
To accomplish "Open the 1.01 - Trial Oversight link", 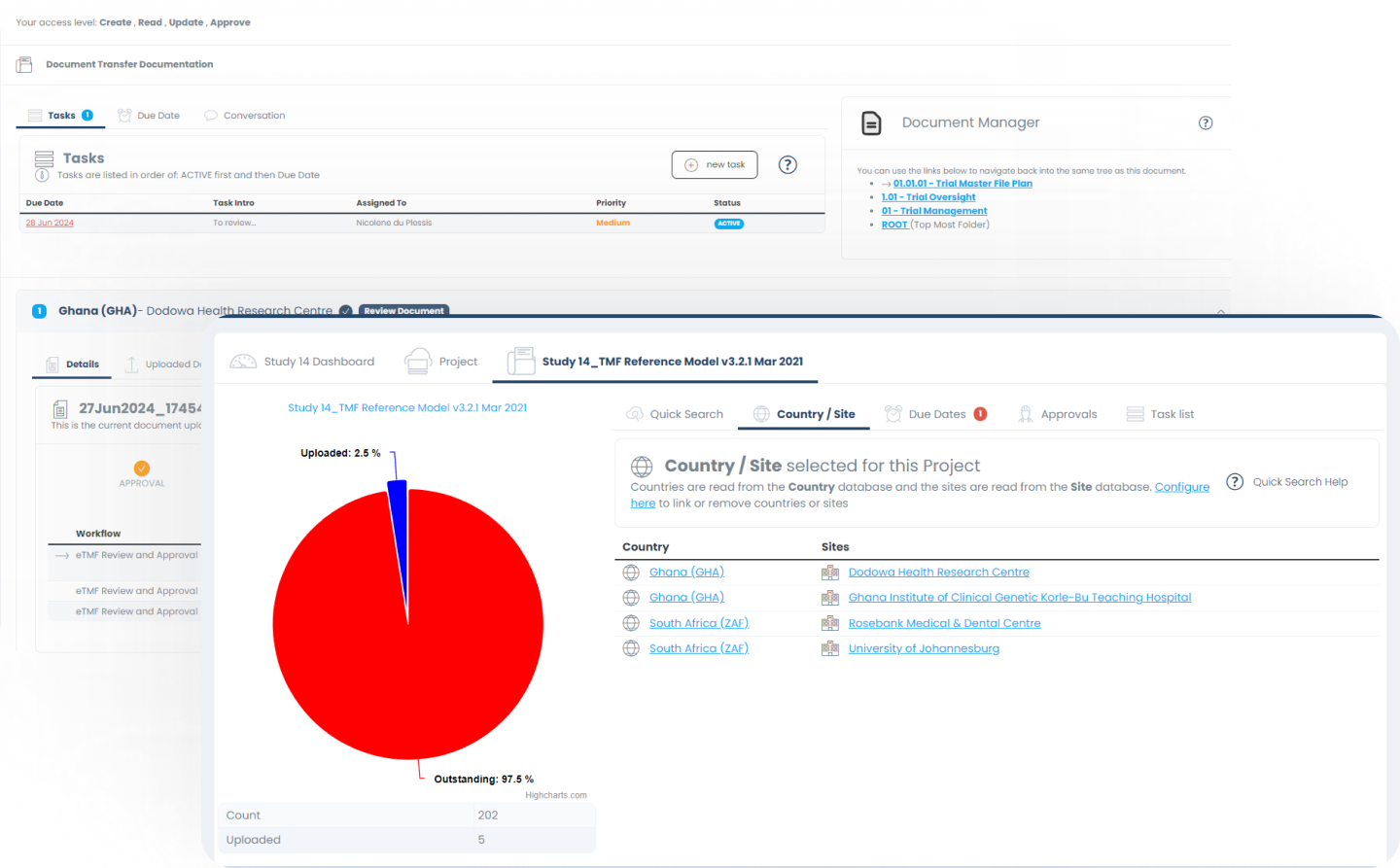I will [x=928, y=197].
